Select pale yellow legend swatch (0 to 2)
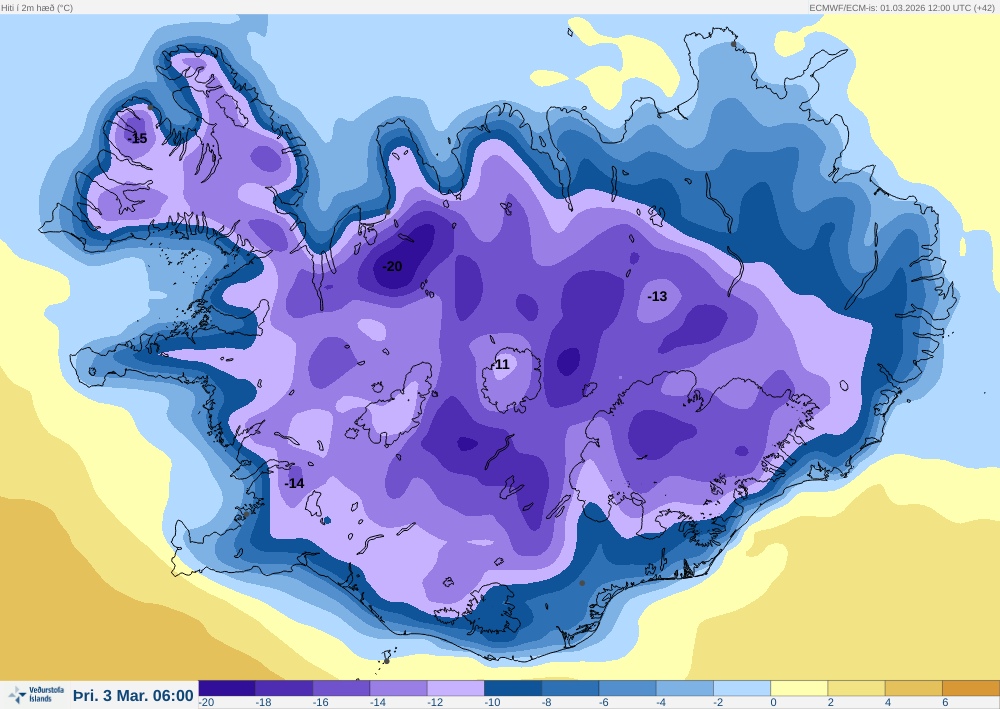The height and width of the screenshot is (709, 1000). 799,688
